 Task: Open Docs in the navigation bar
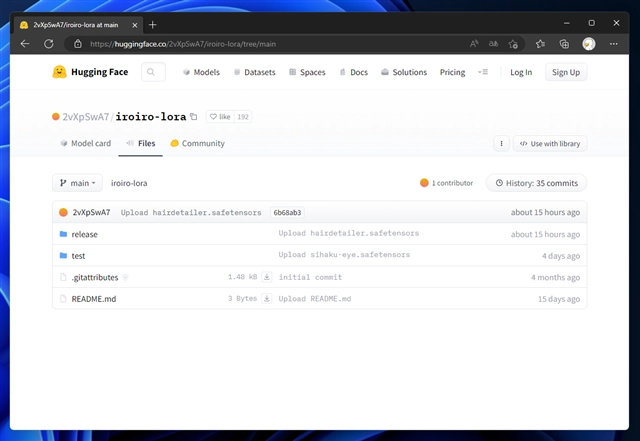pyautogui.click(x=353, y=72)
